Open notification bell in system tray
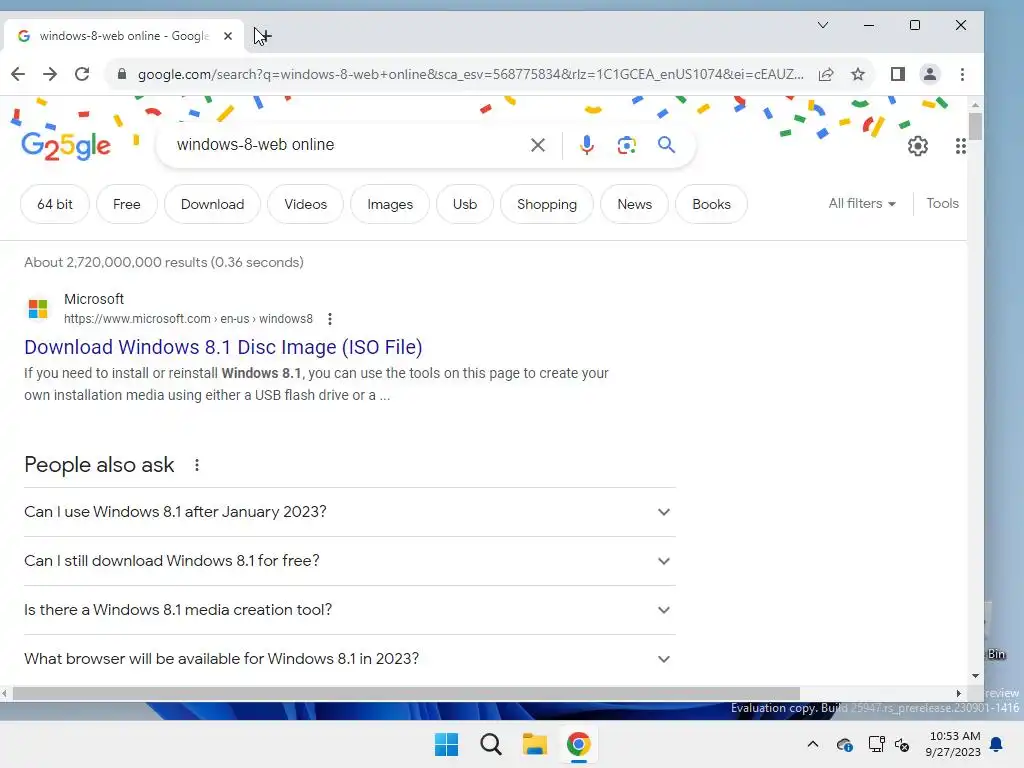 (x=997, y=744)
